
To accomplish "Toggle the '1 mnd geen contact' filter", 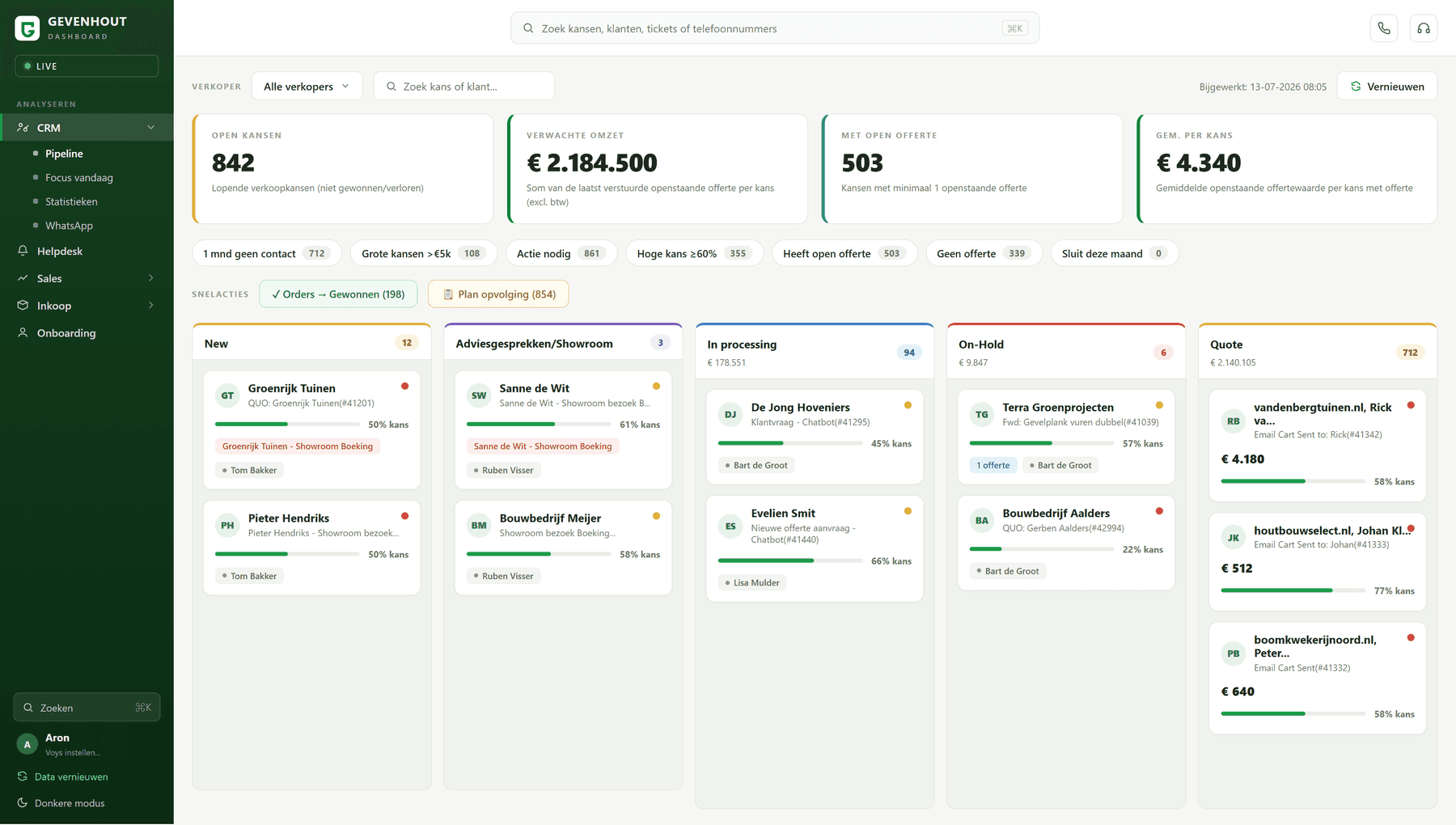I will 267,253.
